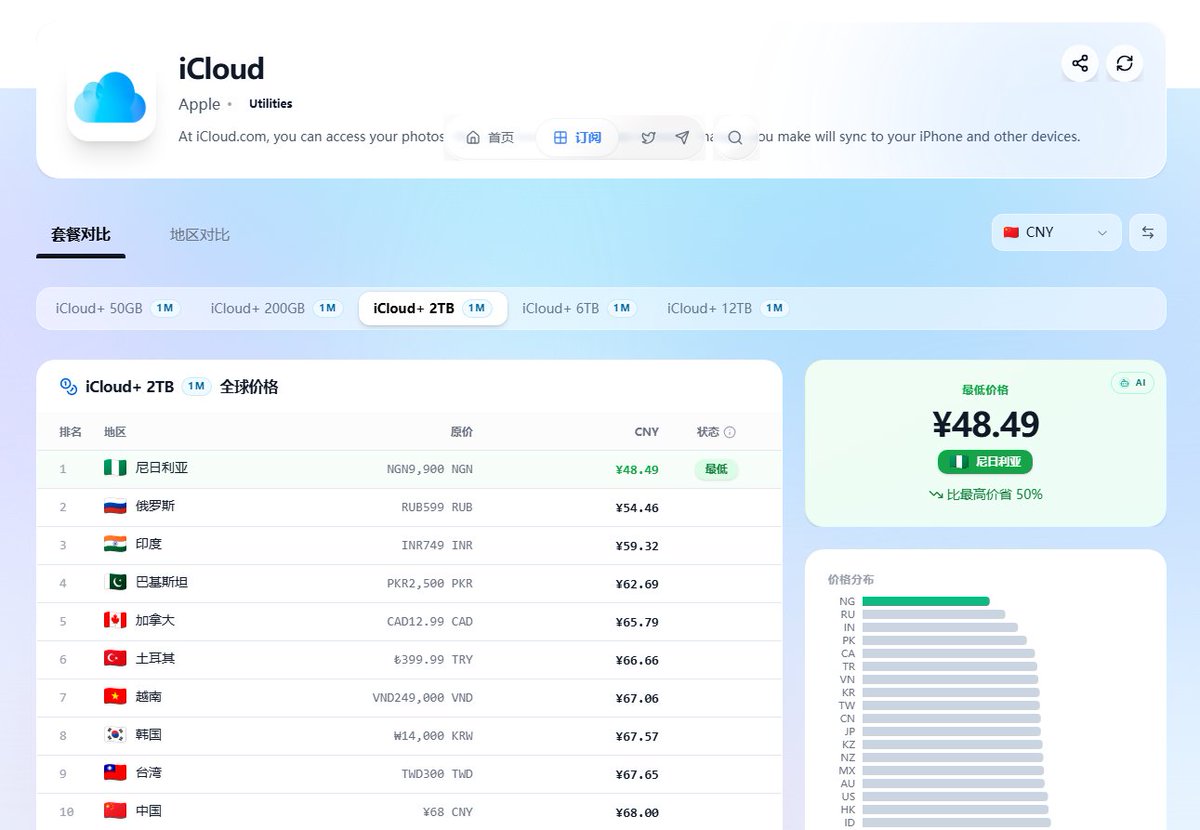The image size is (1200, 830).
Task: Click the ¥68.00 price in China row
Action: pos(637,812)
